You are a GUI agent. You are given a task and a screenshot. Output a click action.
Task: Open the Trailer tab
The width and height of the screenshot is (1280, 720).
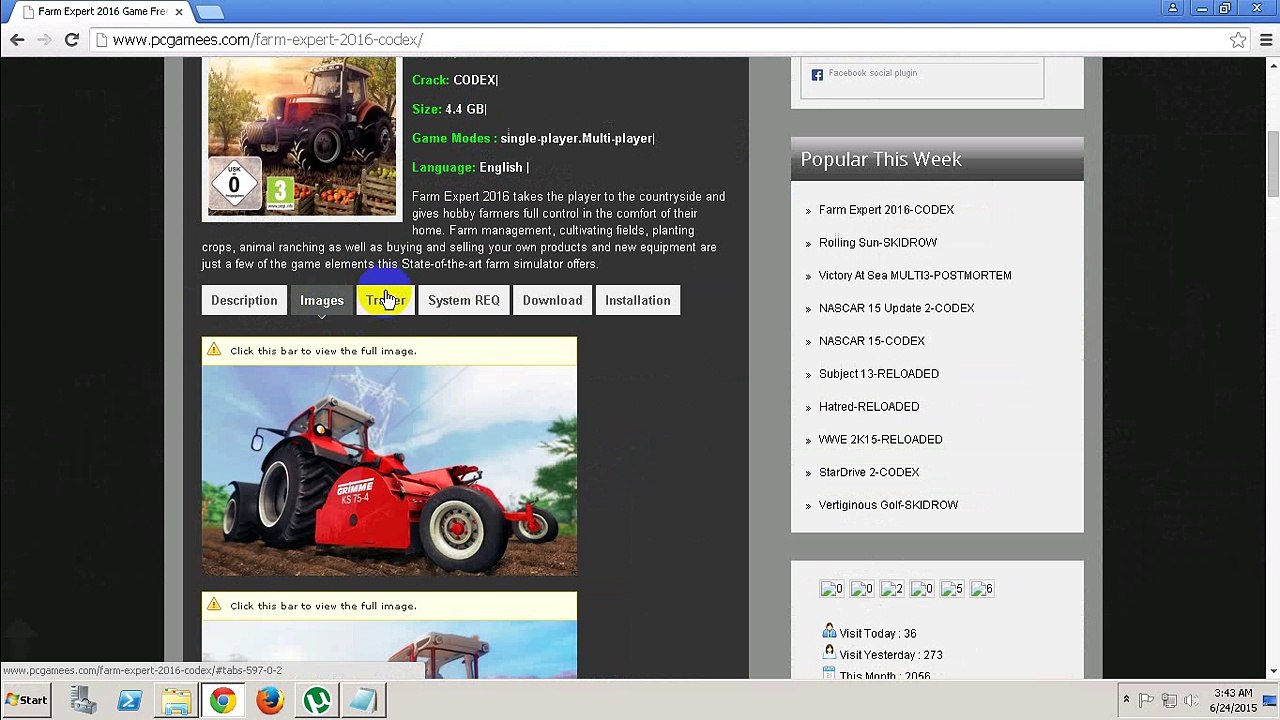tap(386, 300)
